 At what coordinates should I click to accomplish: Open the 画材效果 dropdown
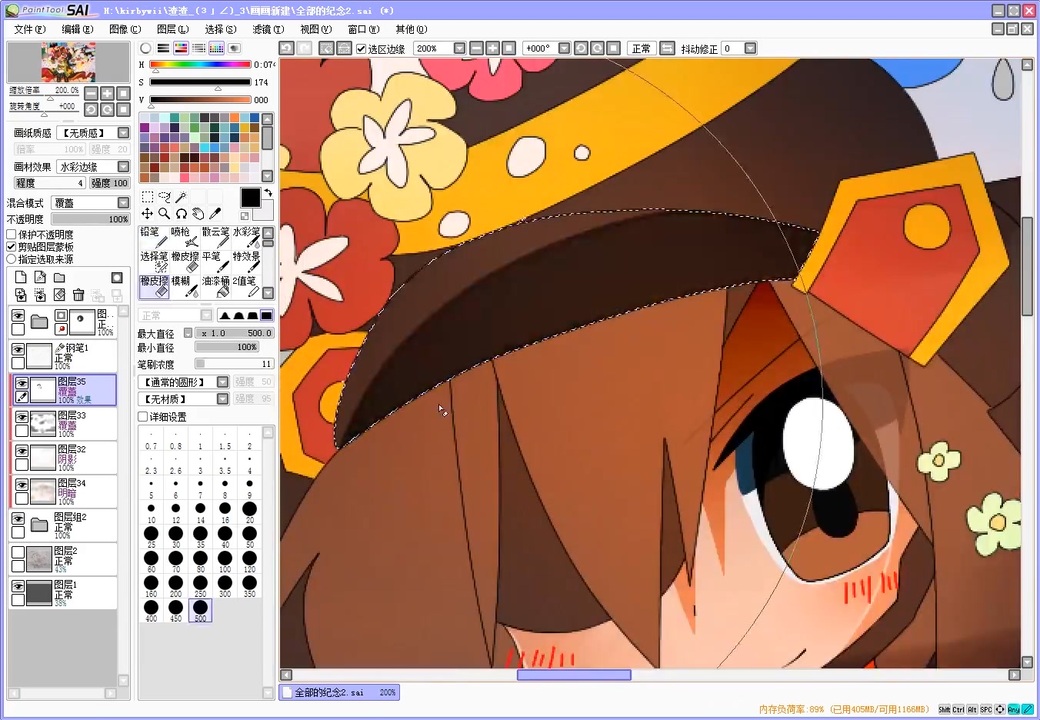(123, 166)
